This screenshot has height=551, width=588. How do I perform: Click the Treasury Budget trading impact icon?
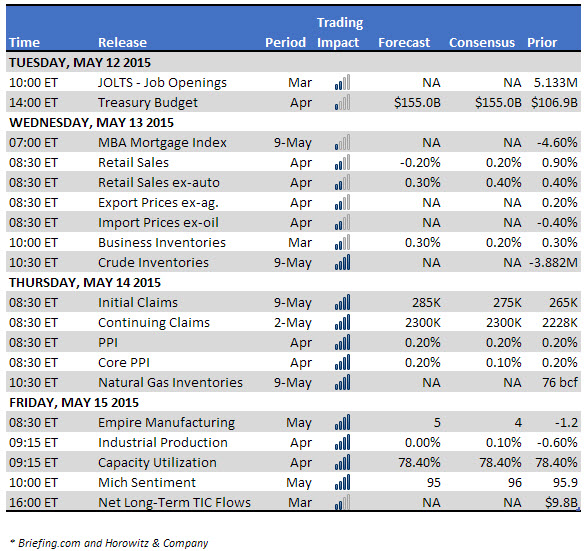pyautogui.click(x=342, y=102)
